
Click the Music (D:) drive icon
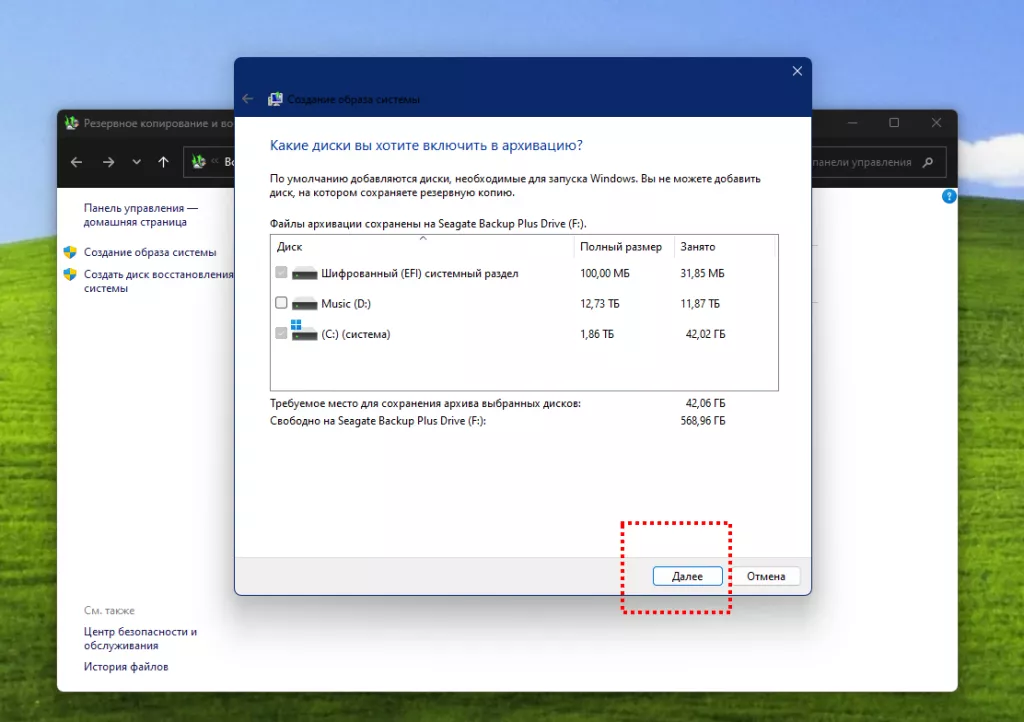click(304, 303)
